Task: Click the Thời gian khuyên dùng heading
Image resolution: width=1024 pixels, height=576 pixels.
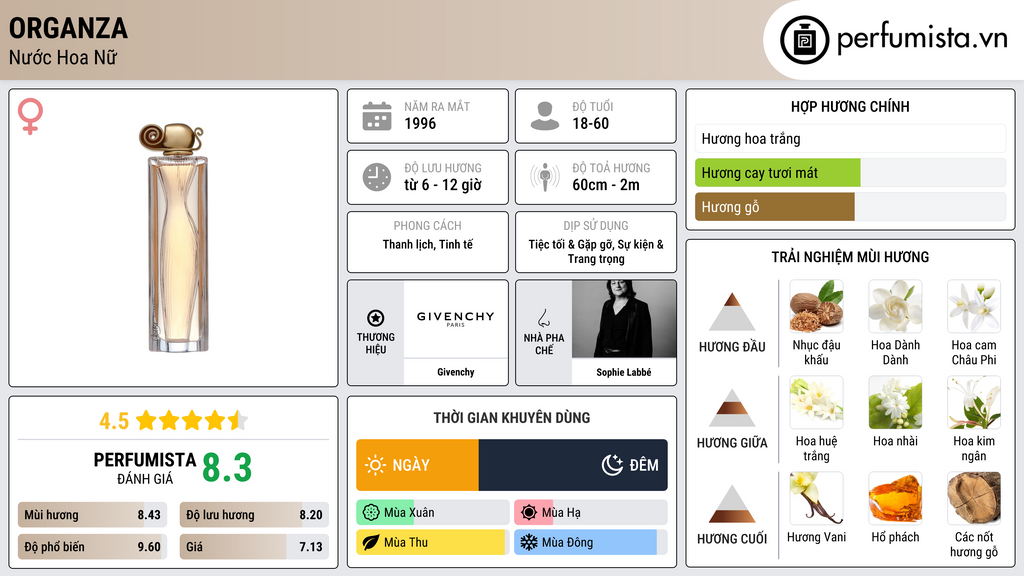Action: (x=512, y=418)
